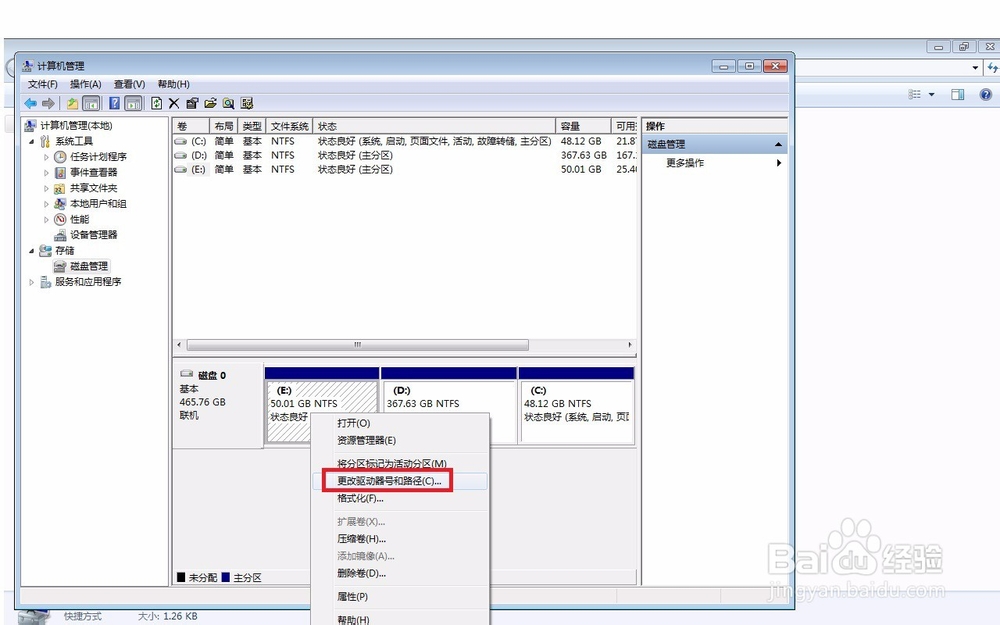Click the 服务和应用程序 tree icon
This screenshot has height=625, width=1000.
click(45, 282)
